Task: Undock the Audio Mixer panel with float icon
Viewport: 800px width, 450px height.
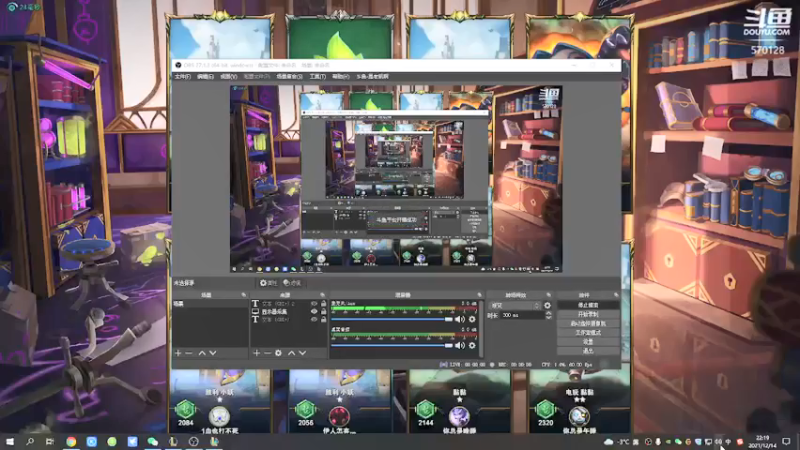Action: coord(479,295)
